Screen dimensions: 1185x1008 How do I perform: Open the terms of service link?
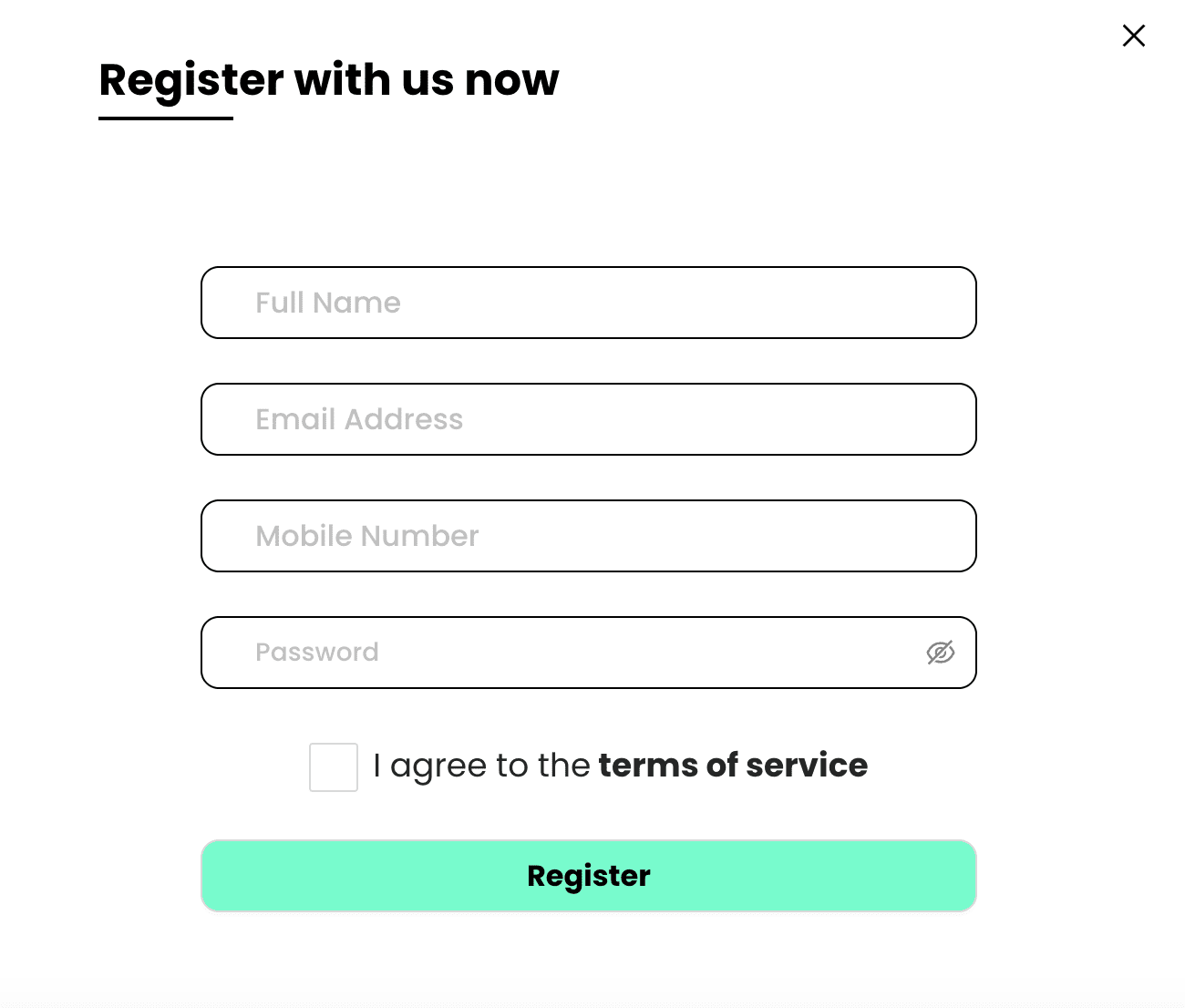pyautogui.click(x=733, y=766)
